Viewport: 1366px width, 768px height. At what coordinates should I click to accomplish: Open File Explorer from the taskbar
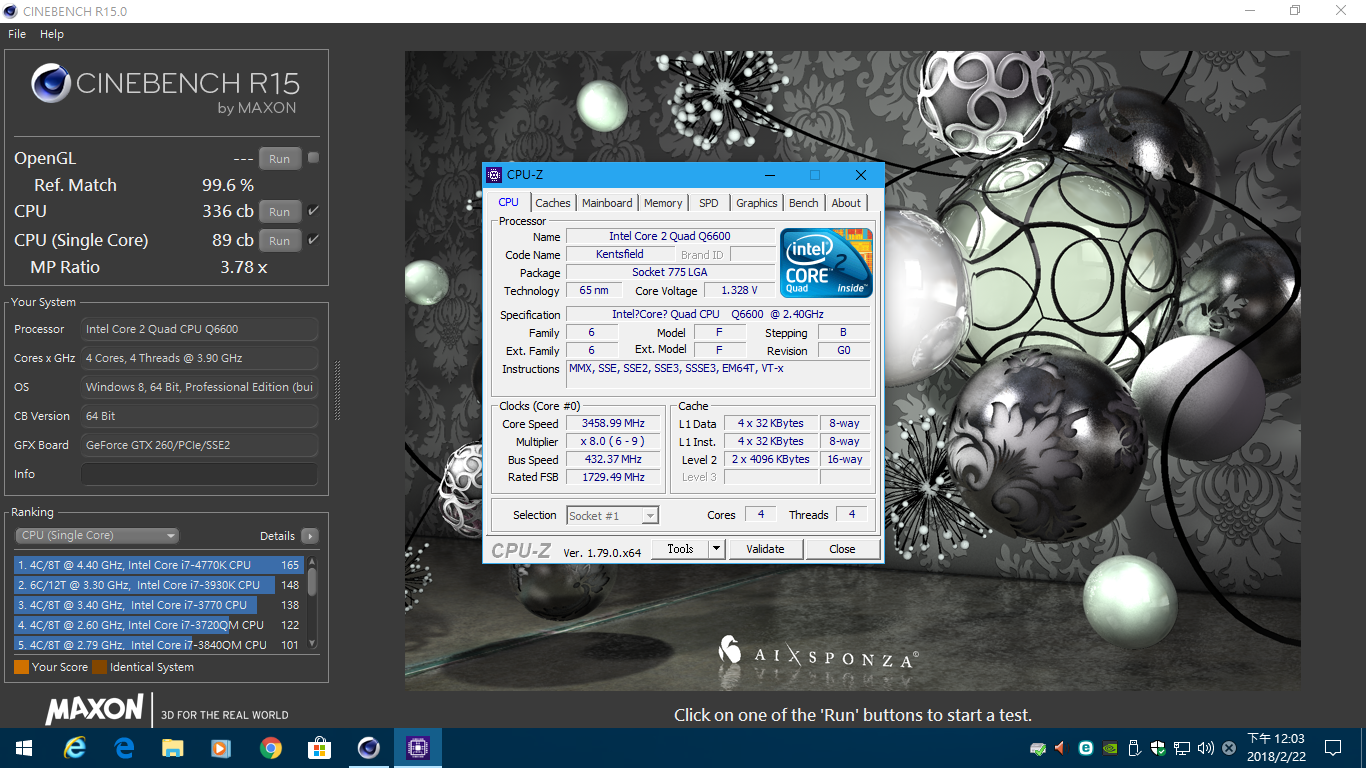[x=173, y=748]
